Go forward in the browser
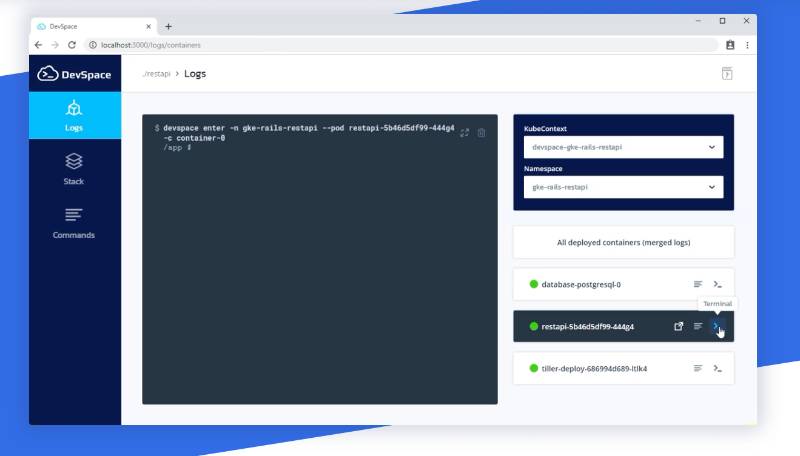 point(55,45)
